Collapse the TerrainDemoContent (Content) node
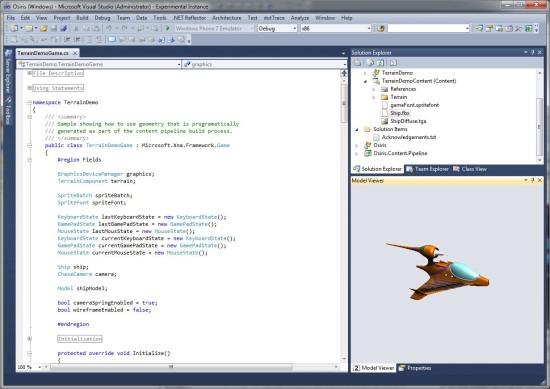 click(x=365, y=81)
